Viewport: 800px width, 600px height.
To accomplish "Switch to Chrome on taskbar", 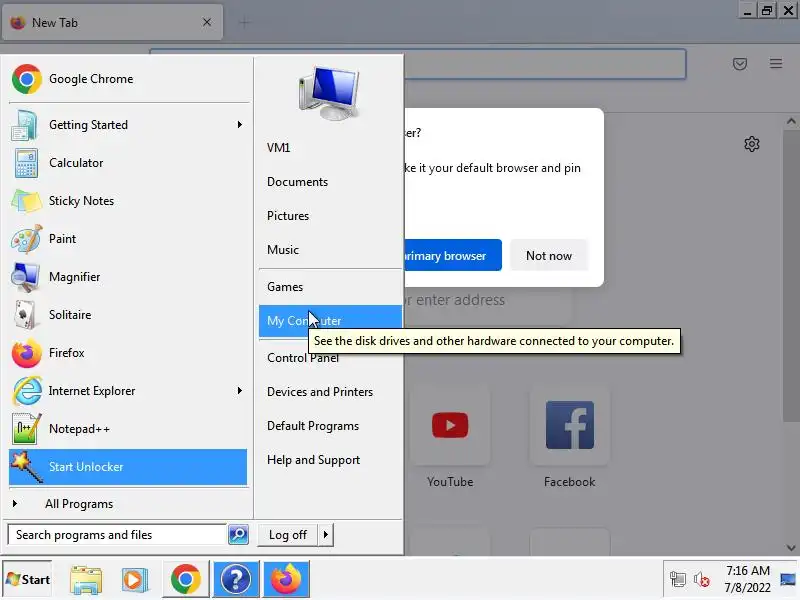I will pos(186,580).
